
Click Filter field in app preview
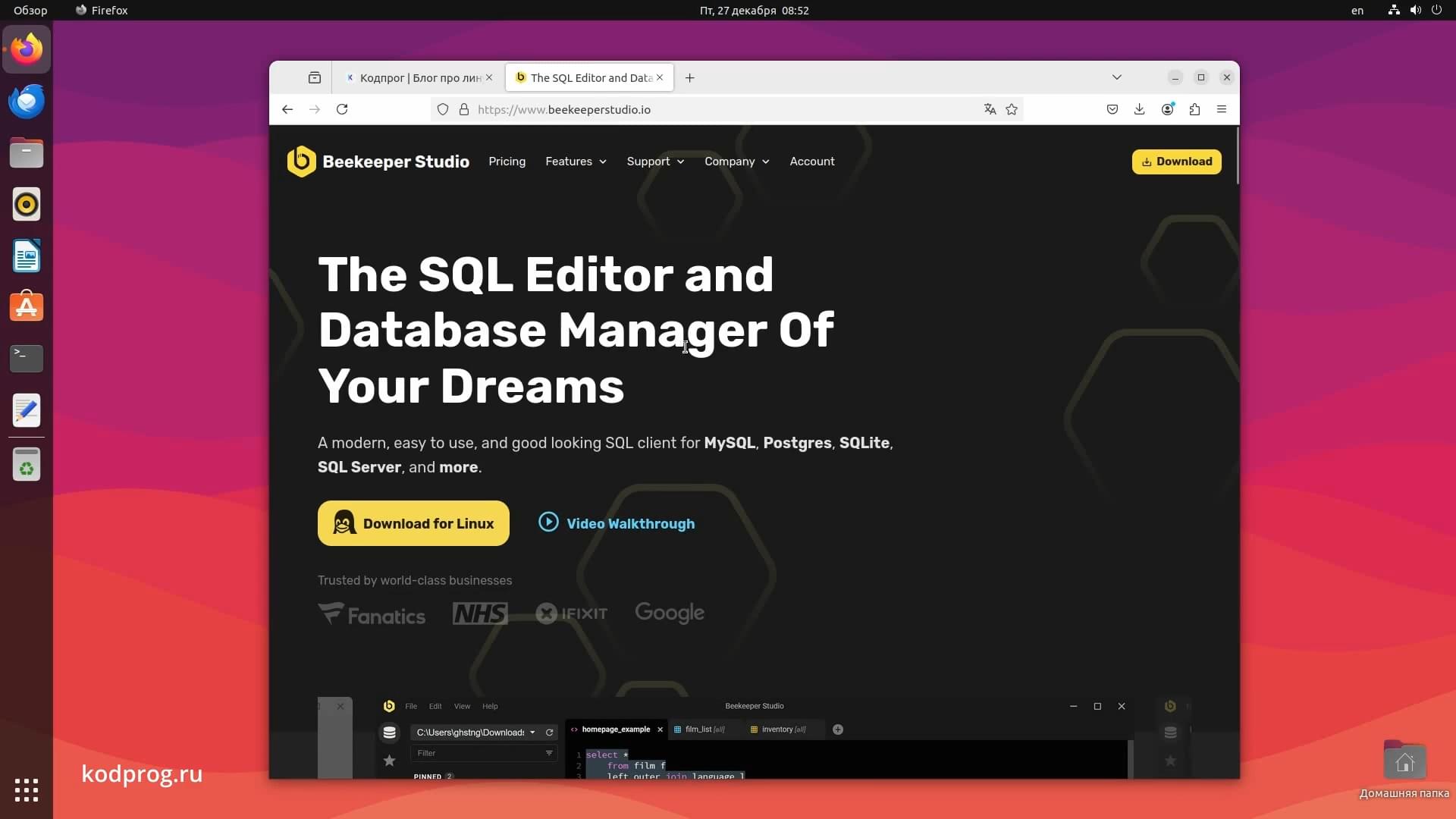click(484, 753)
